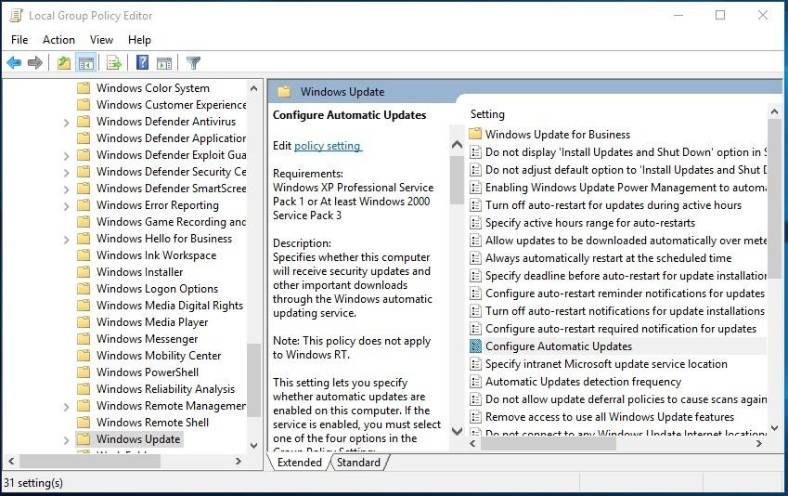Click description pane scroll-down chevron
The image size is (788, 496).
[x=457, y=431]
